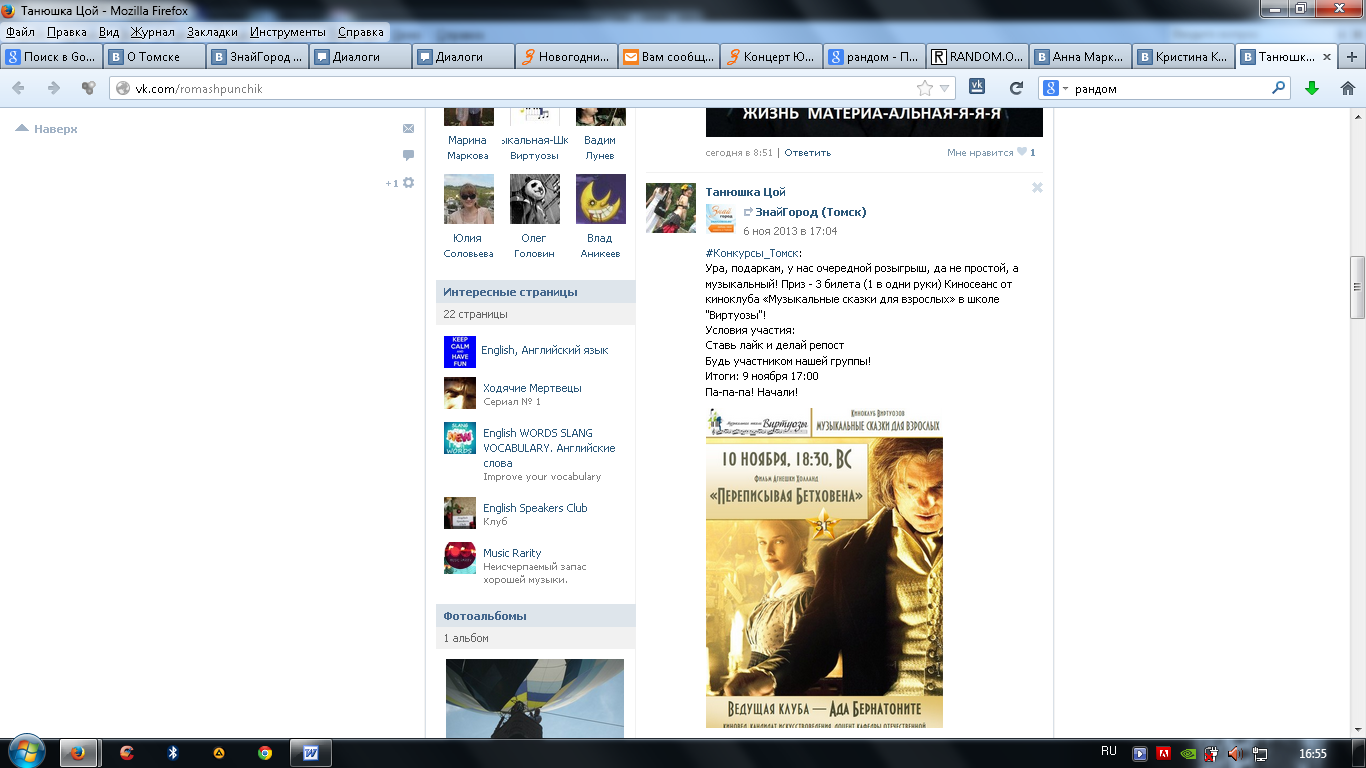The image size is (1366, 768).
Task: Open the envelope messages icon in sidebar
Action: [408, 129]
